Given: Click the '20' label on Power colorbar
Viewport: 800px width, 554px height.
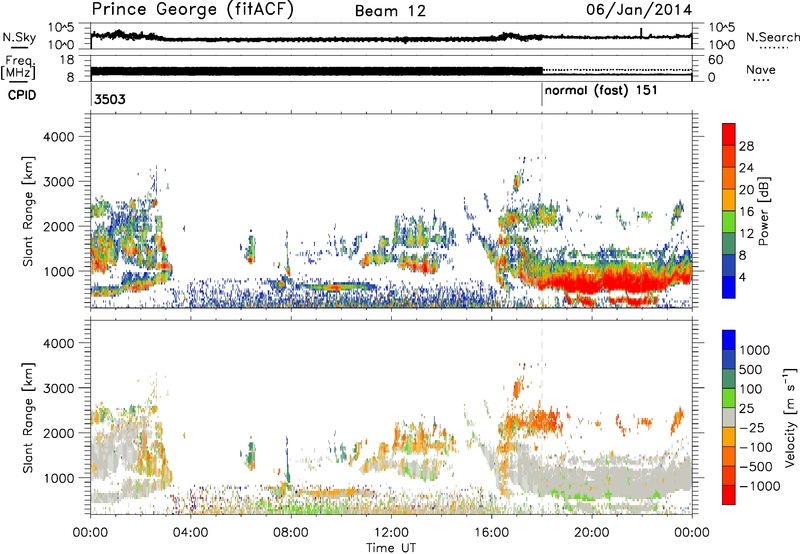Looking at the screenshot, I should 746,190.
